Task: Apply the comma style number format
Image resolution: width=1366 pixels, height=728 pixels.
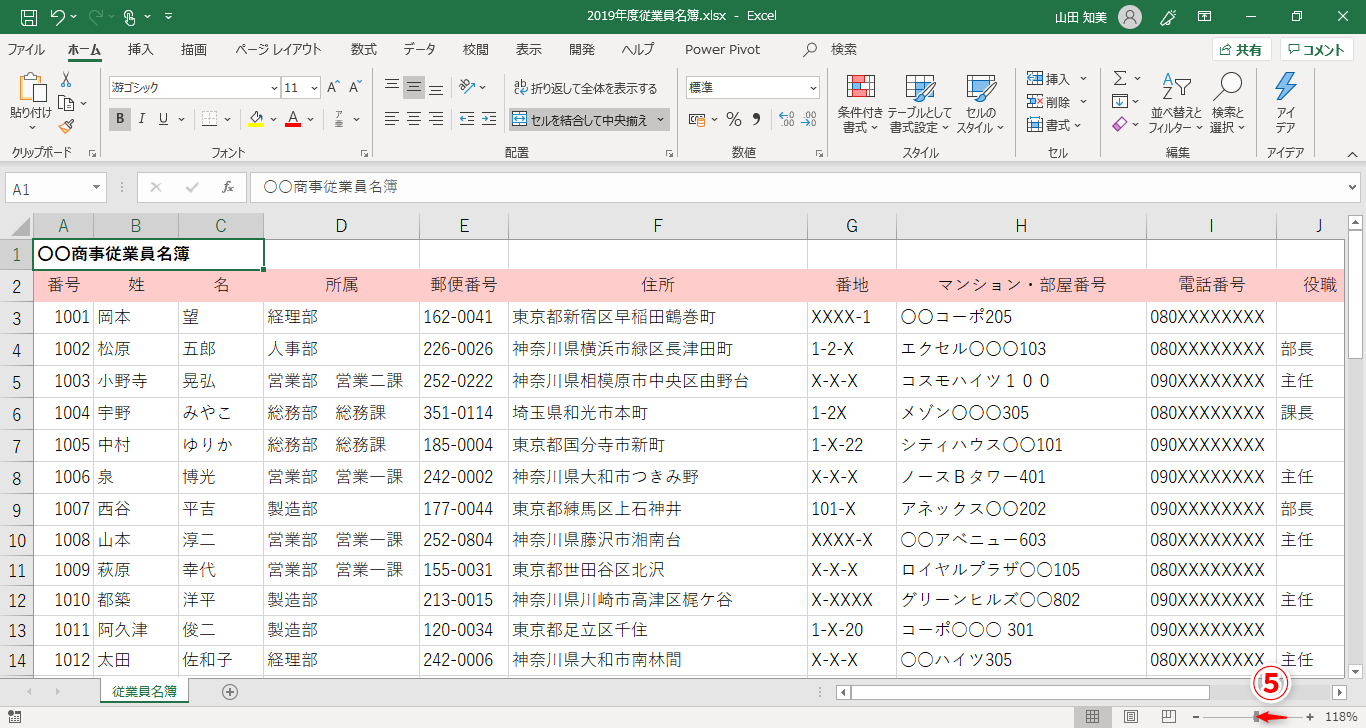Action: coord(757,120)
